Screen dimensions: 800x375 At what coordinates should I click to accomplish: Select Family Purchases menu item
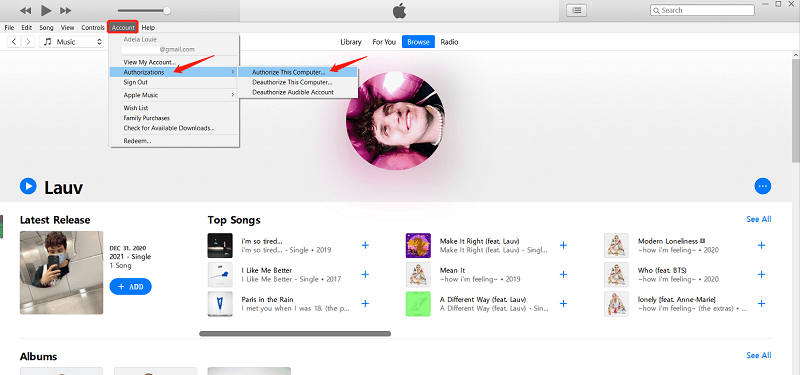point(174,118)
